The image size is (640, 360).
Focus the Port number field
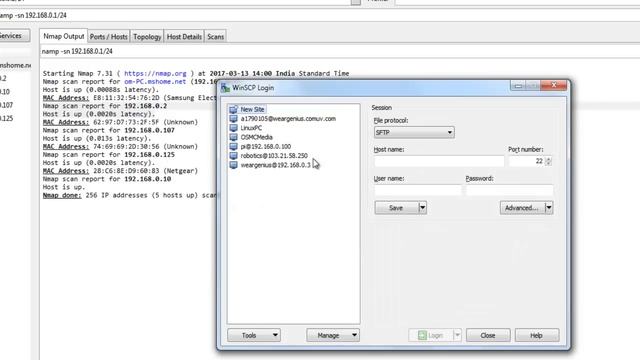pyautogui.click(x=527, y=161)
